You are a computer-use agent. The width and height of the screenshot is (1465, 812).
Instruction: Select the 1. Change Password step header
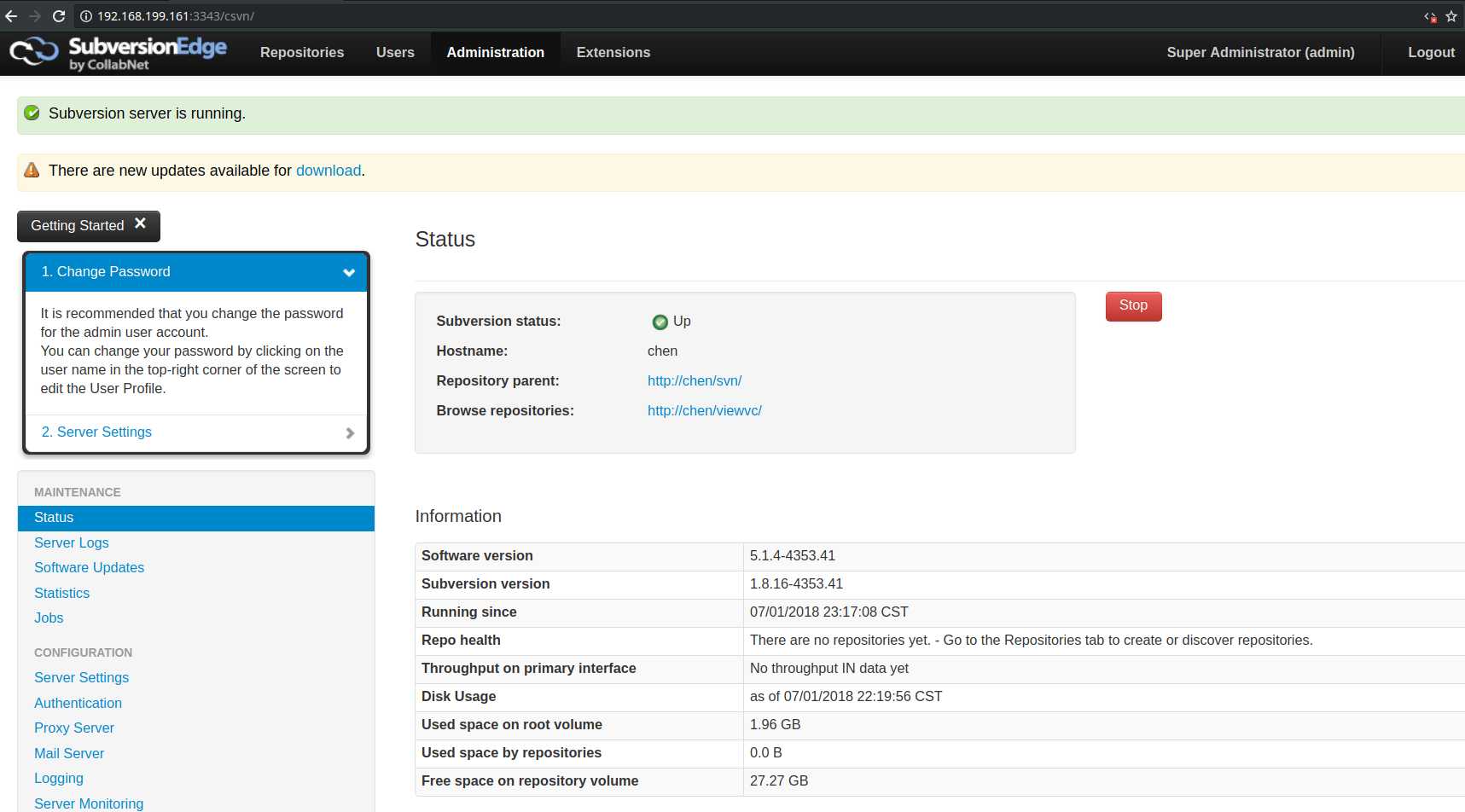196,272
